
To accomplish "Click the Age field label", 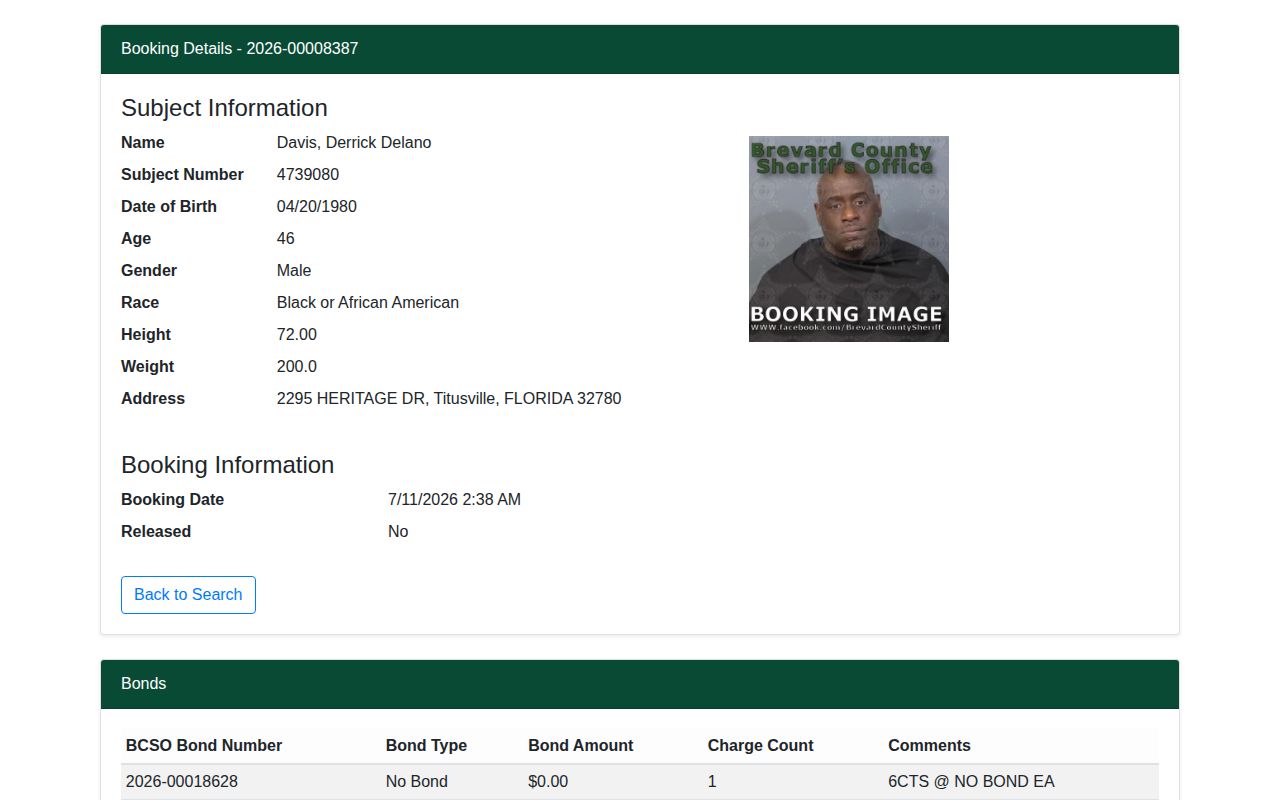I will (x=136, y=239).
